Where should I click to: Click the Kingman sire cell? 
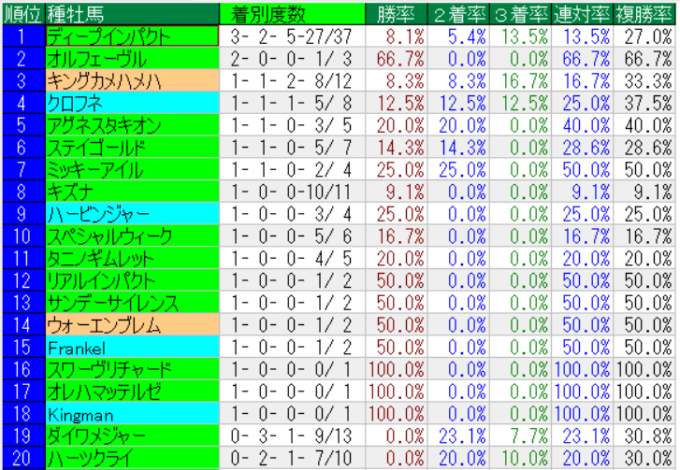[x=131, y=414]
